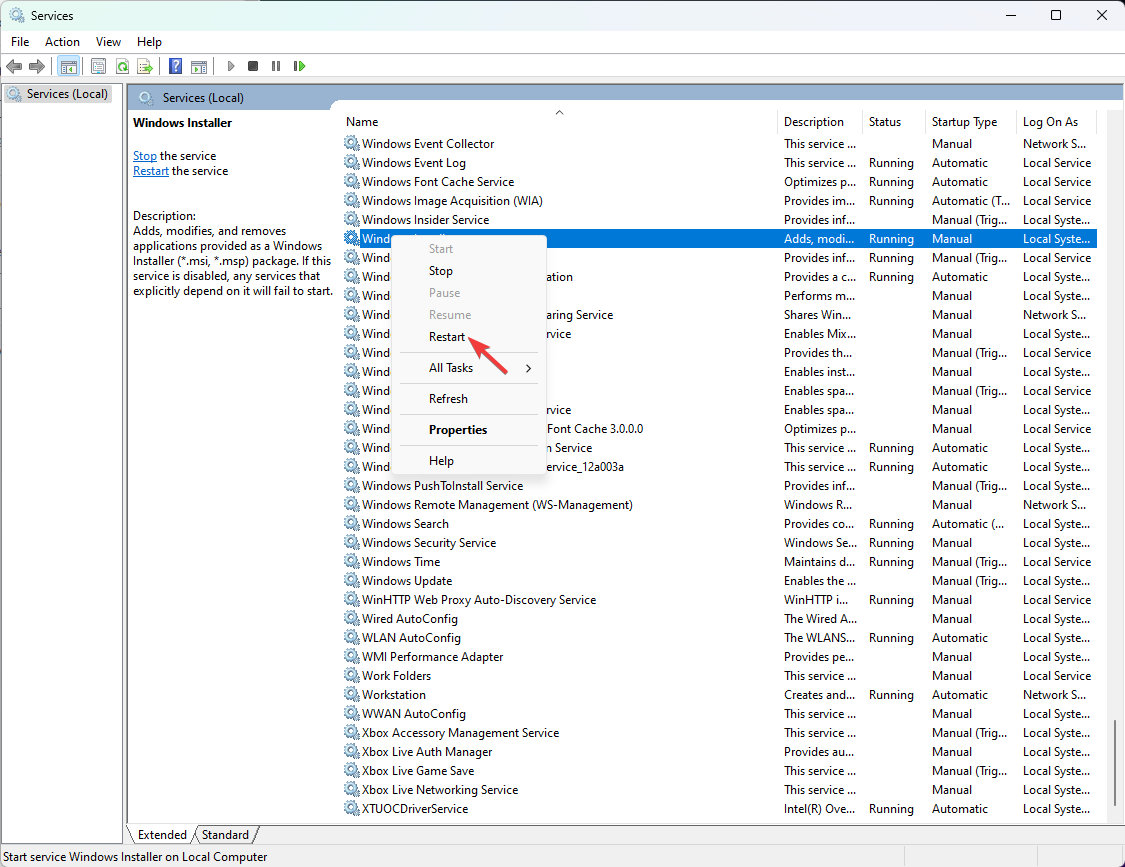
Task: Click the Restart the service link
Action: [151, 171]
